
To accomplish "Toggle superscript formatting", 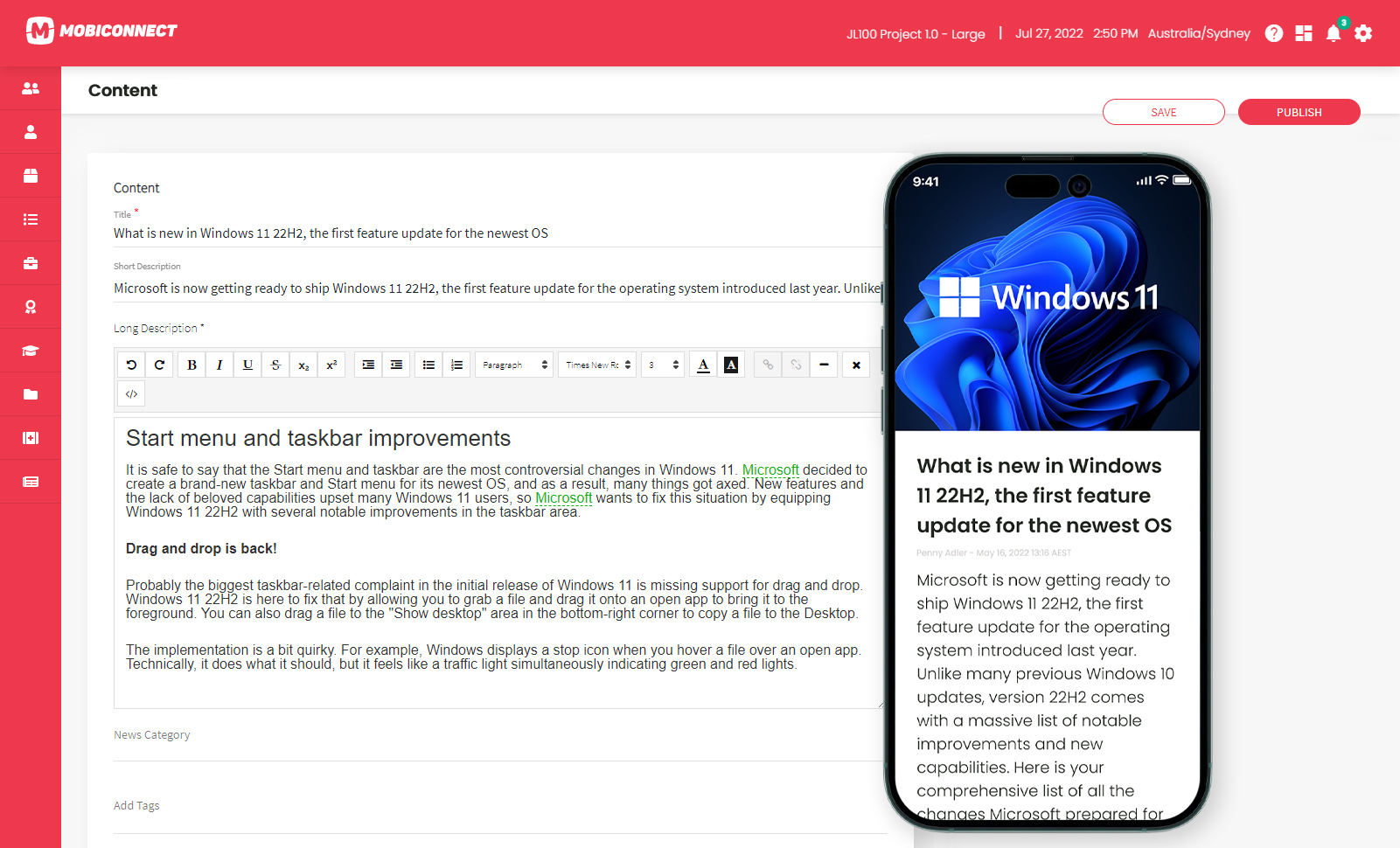I will pyautogui.click(x=331, y=365).
